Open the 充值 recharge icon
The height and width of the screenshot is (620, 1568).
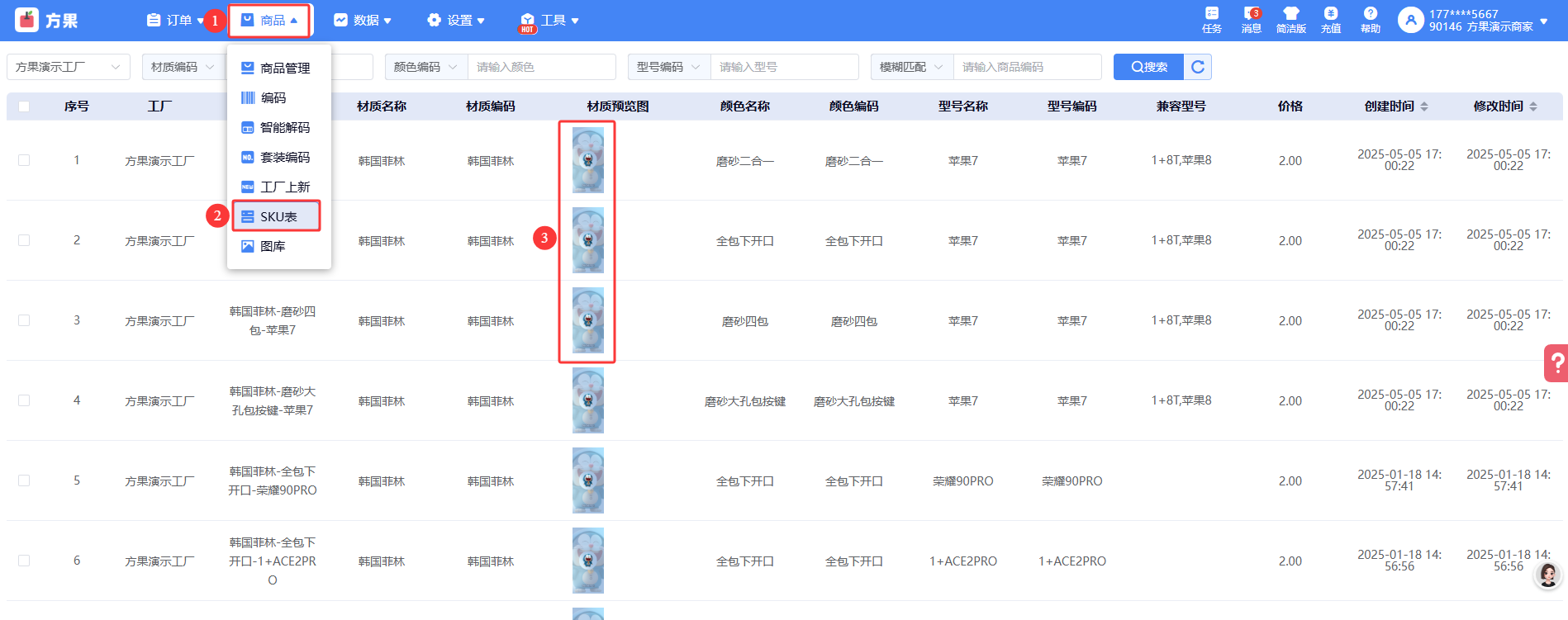point(1331,13)
